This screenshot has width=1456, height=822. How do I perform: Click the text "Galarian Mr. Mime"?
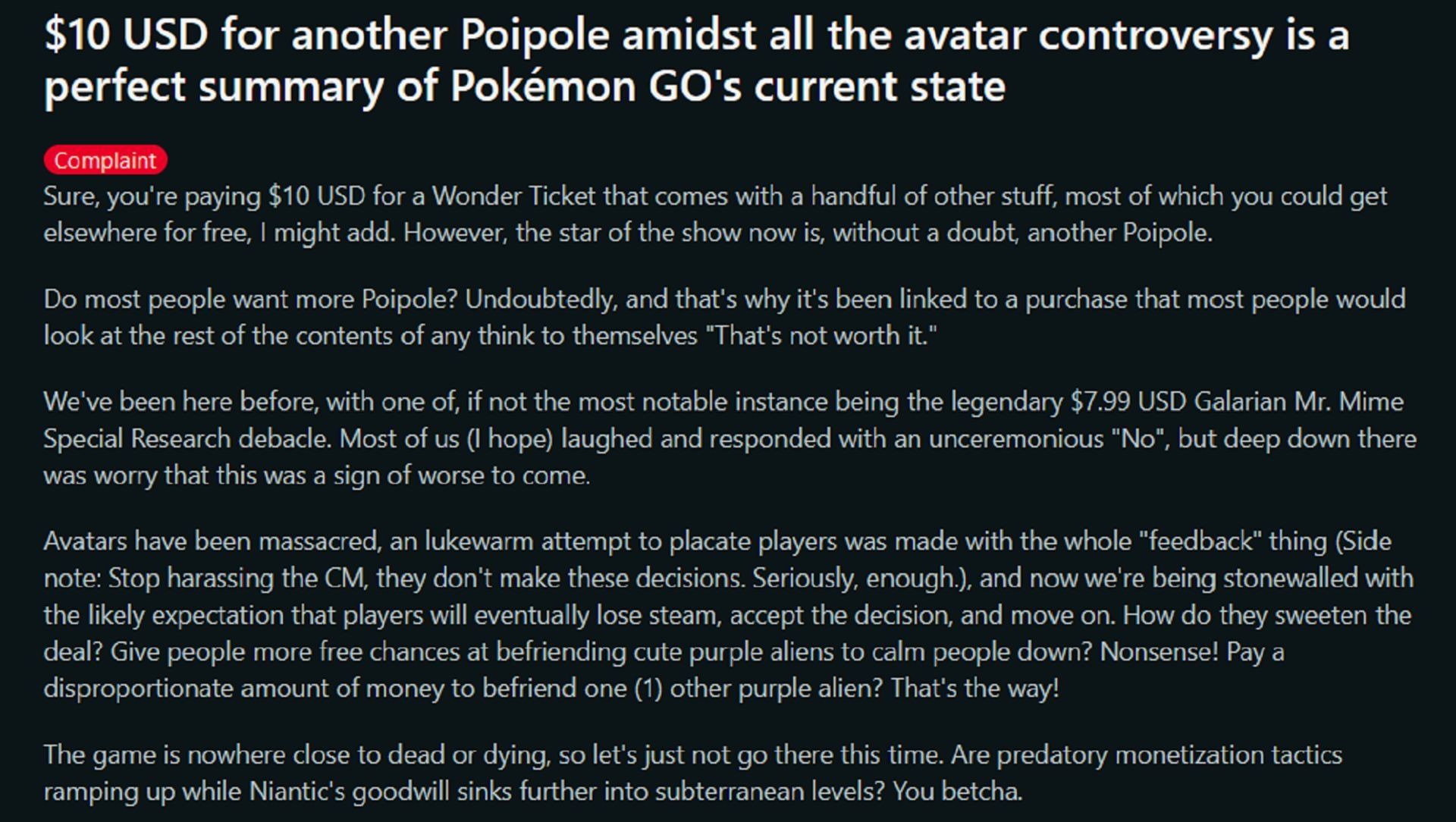tap(1298, 402)
